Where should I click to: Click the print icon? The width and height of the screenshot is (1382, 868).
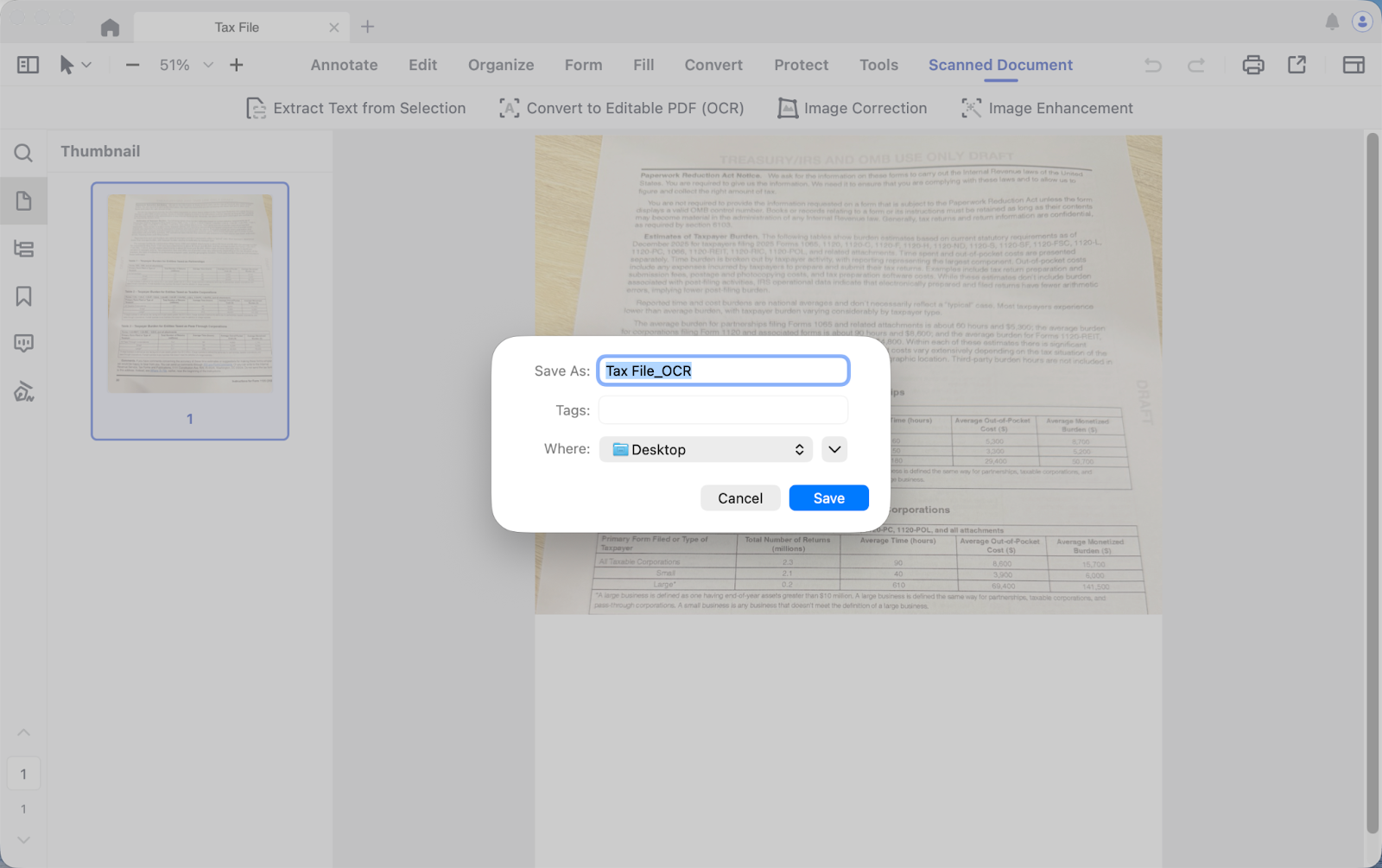tap(1252, 65)
